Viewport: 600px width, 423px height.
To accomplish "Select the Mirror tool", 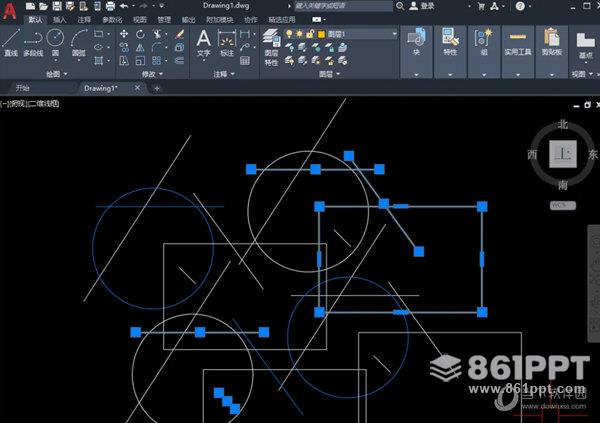I will tap(140, 47).
